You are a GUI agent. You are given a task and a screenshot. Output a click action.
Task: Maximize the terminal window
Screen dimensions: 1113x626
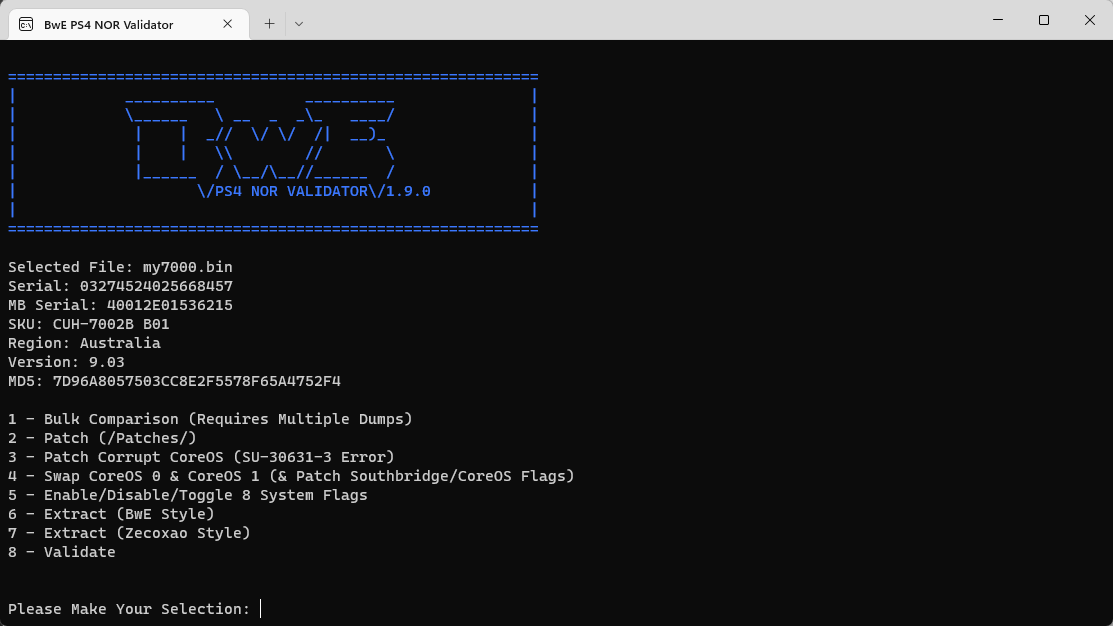pos(1043,20)
